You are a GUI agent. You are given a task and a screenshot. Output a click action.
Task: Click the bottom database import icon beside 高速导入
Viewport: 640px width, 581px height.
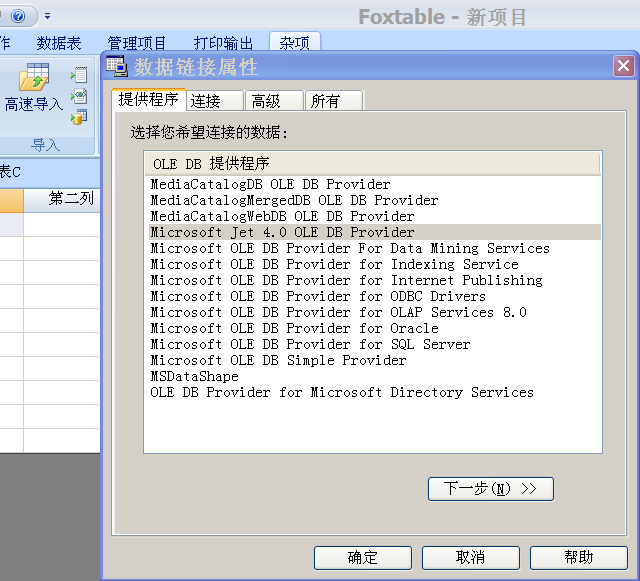(79, 117)
